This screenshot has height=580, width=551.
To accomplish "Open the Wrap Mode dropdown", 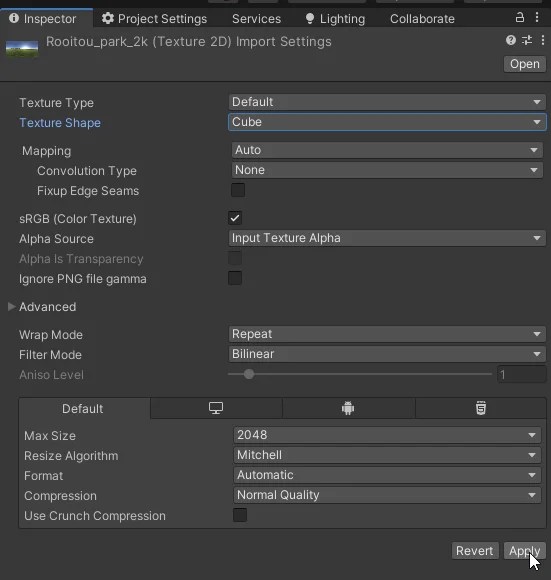I will click(x=387, y=334).
